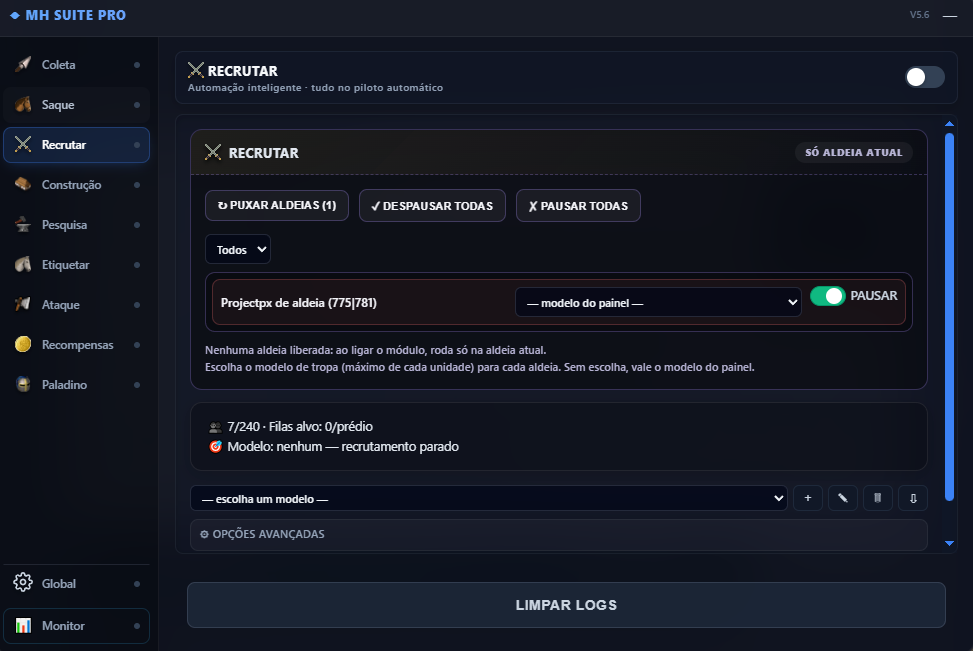Click the 7/240 Filas alvo status text

[x=300, y=427]
